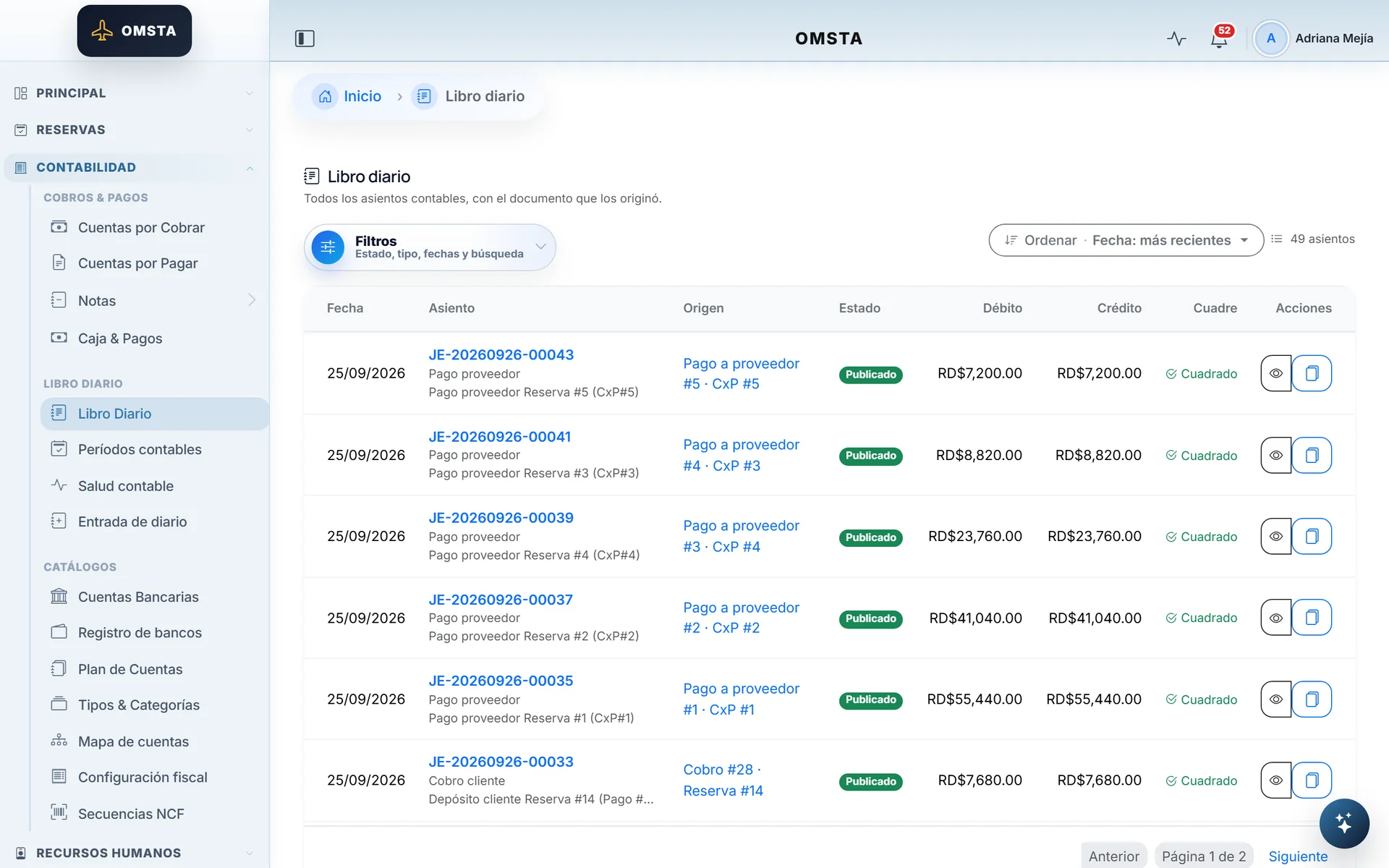Open Adriana Mejía user avatar
The height and width of the screenshot is (868, 1389).
coord(1270,38)
